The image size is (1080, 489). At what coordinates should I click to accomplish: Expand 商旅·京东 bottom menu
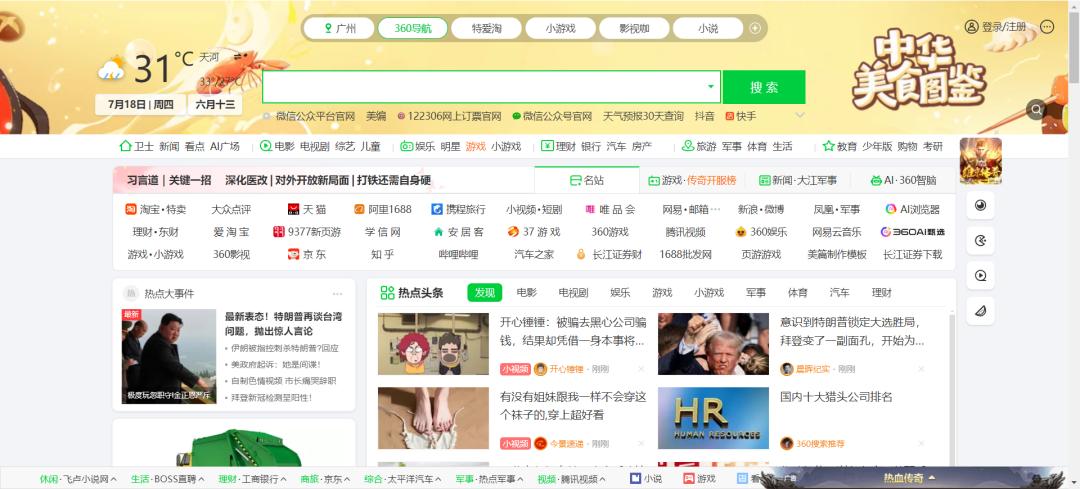(347, 479)
